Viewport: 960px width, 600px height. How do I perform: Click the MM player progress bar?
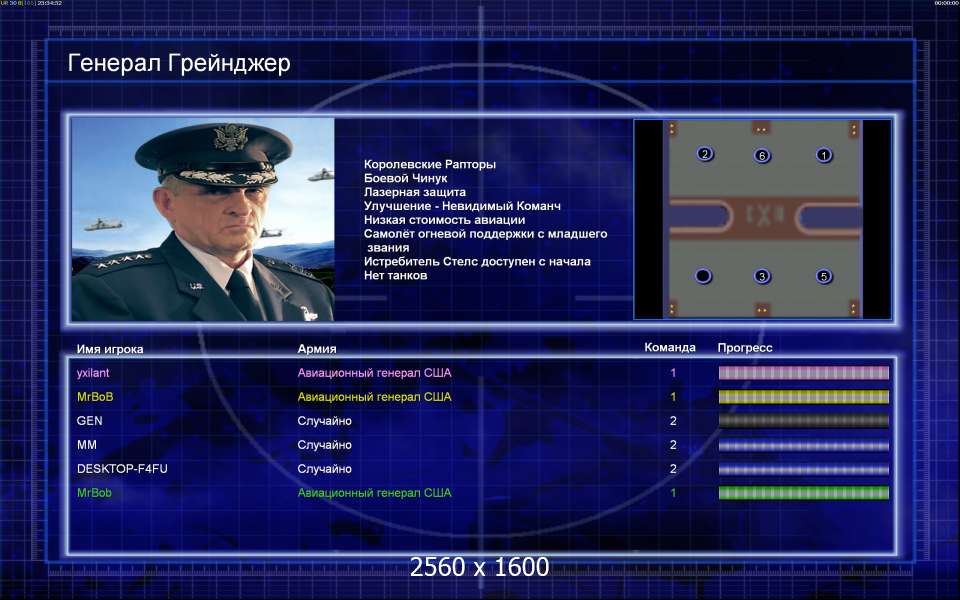[x=803, y=445]
